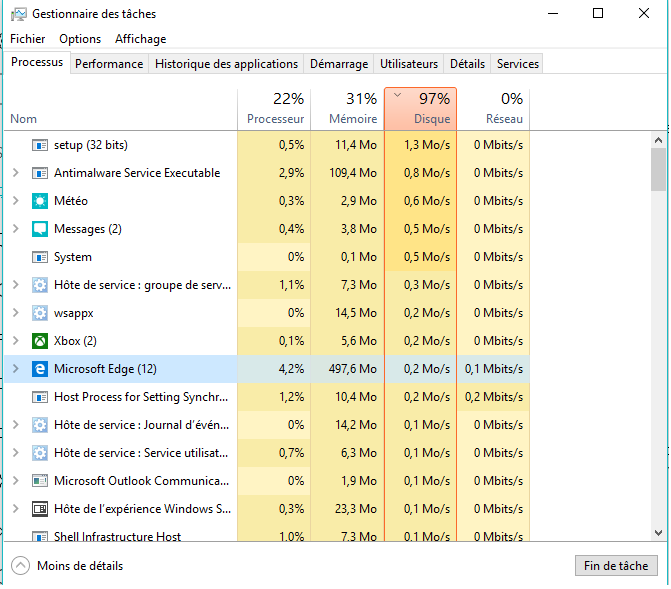Expand the Météo process group
Screen dimensions: 671x589
tap(16, 201)
